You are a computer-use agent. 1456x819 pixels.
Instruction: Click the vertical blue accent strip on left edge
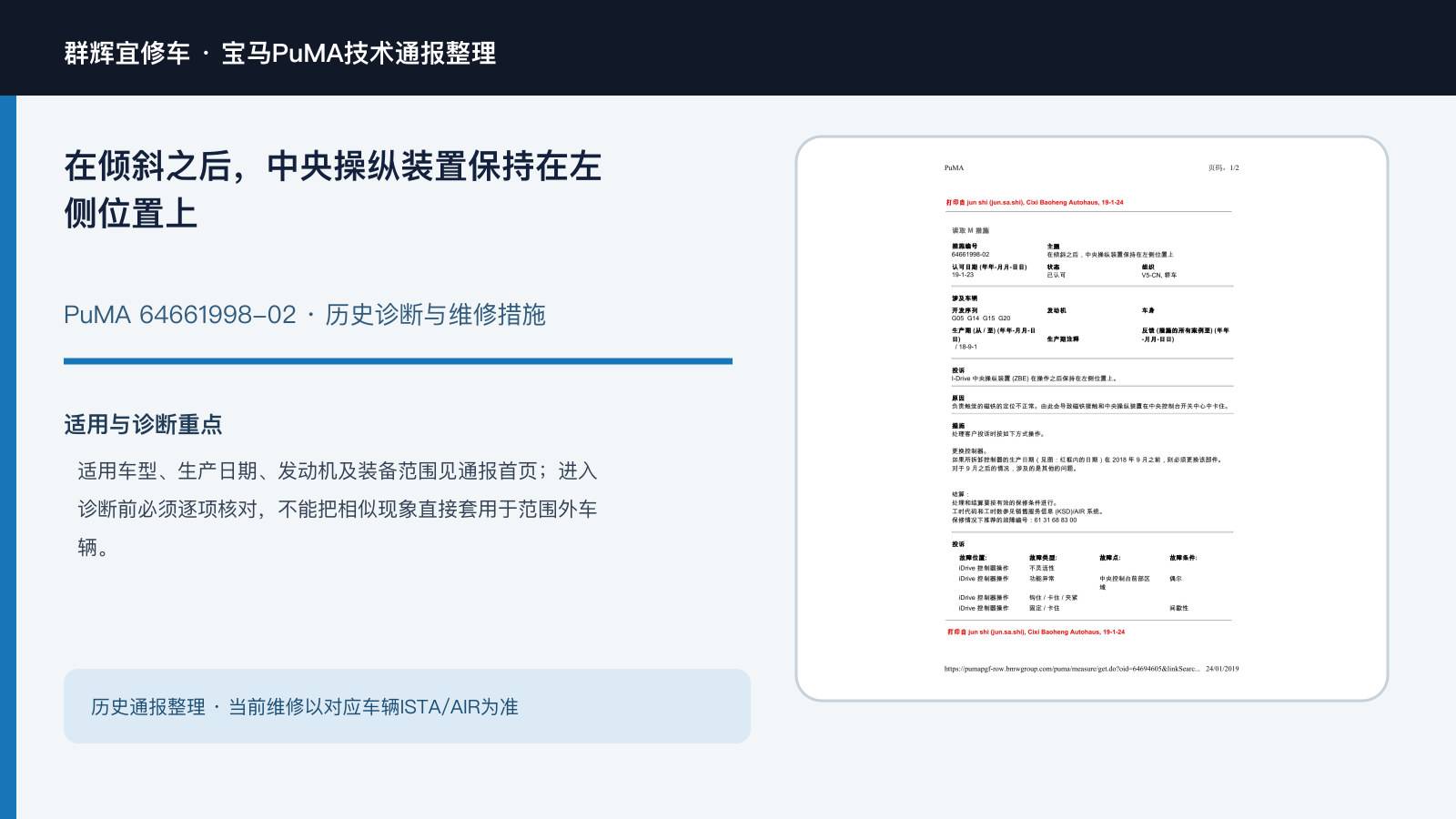pos(8,457)
